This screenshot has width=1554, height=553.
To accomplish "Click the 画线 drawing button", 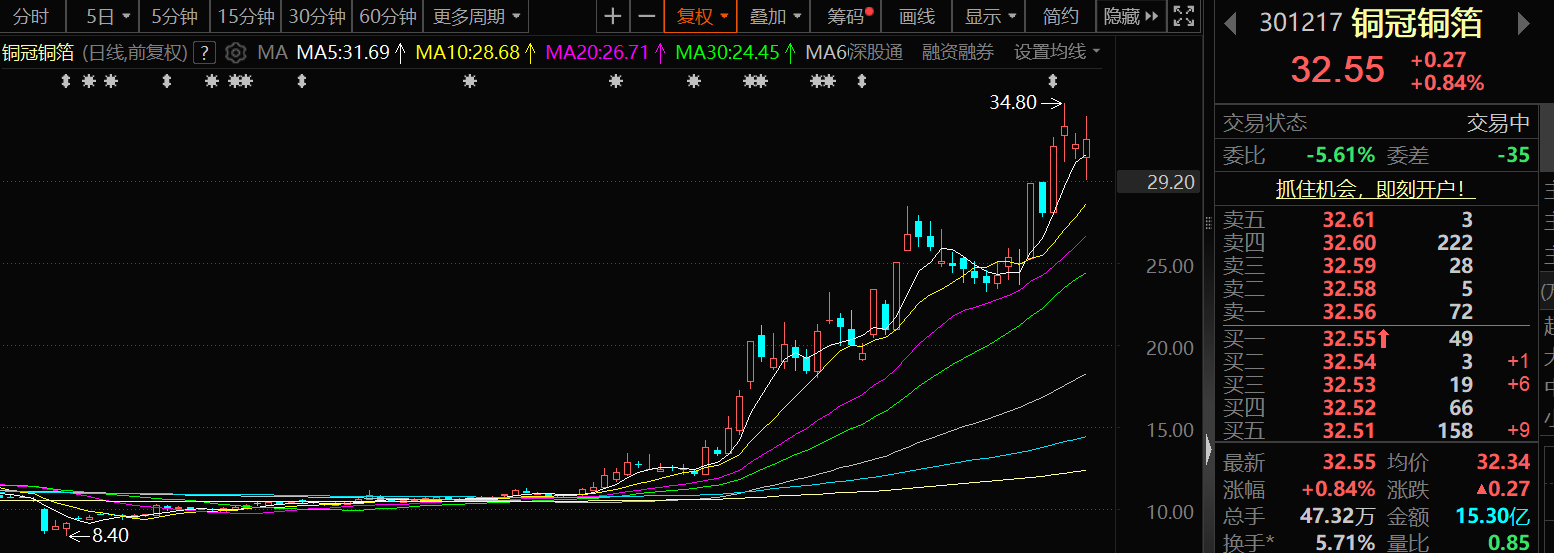I will coord(917,16).
